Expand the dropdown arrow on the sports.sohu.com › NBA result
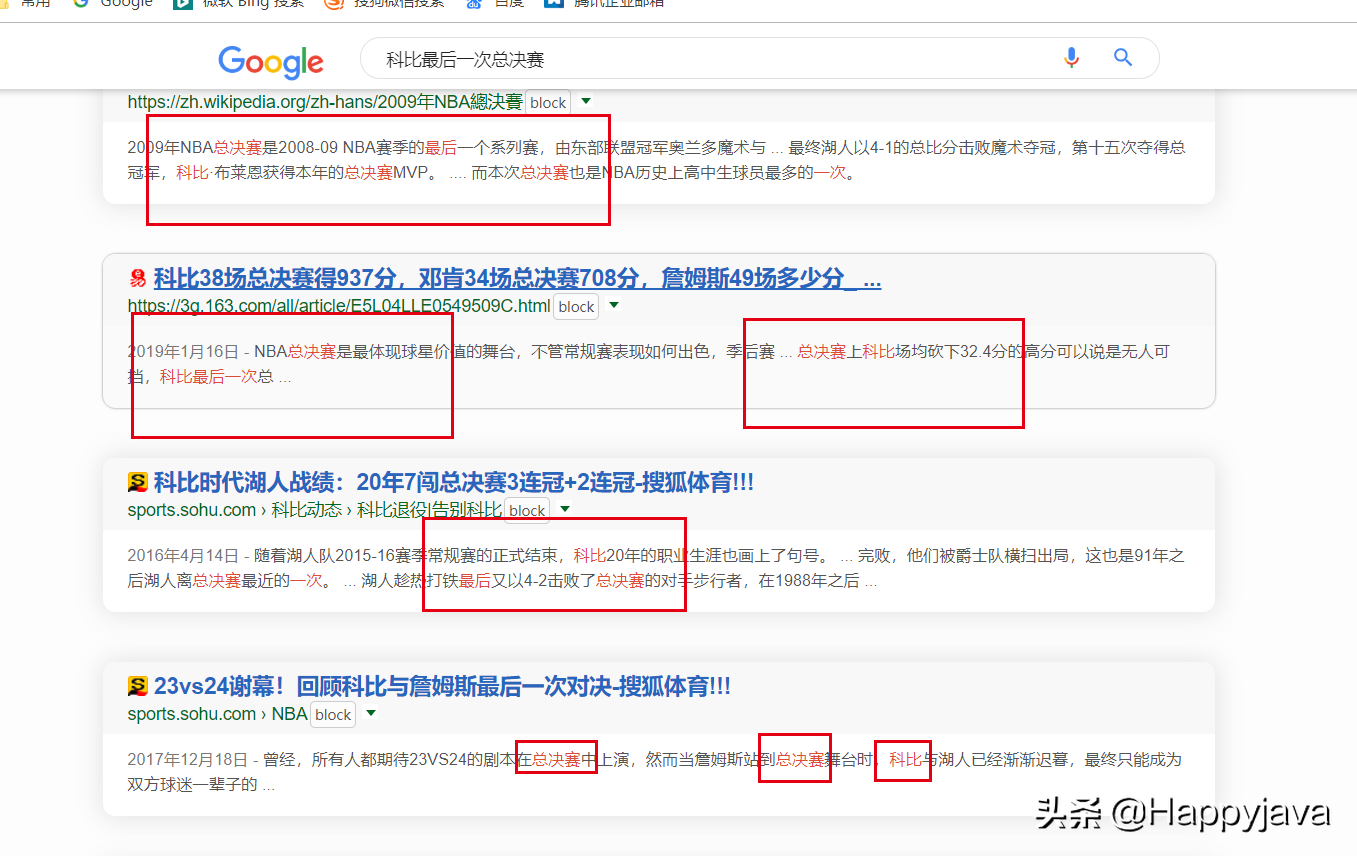 (371, 714)
